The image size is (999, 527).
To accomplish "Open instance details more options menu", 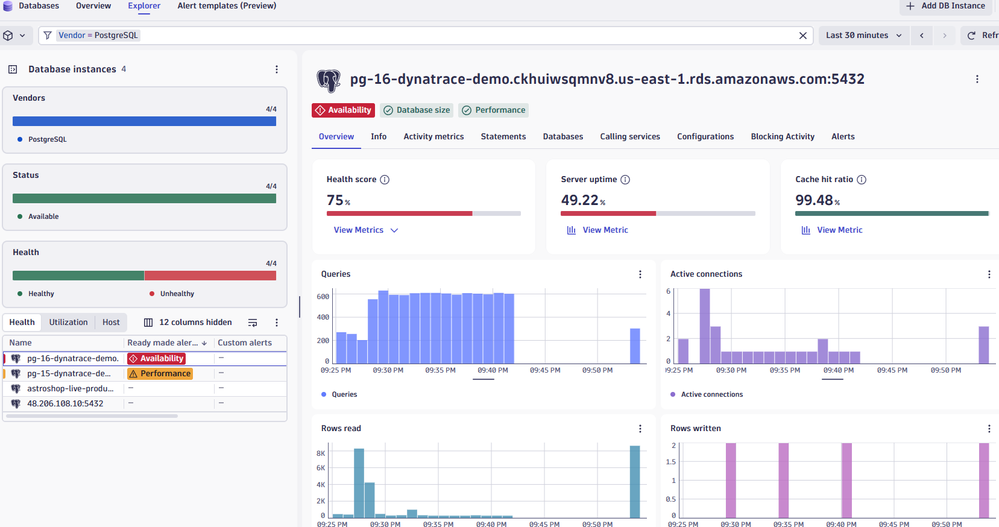I will 977,79.
